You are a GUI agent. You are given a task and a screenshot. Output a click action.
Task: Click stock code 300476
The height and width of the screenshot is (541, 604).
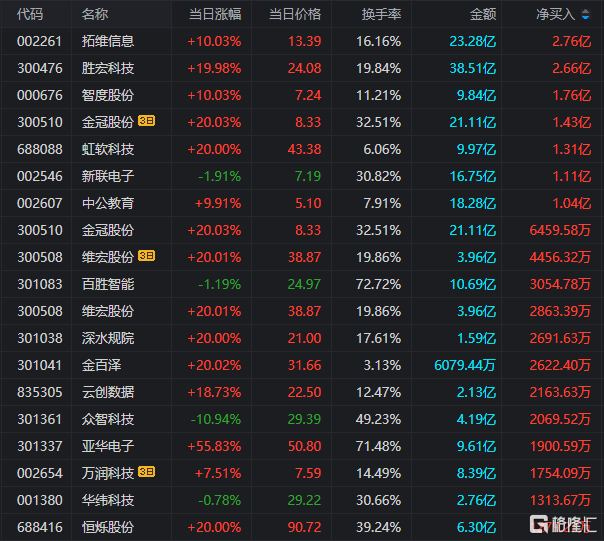tap(40, 68)
